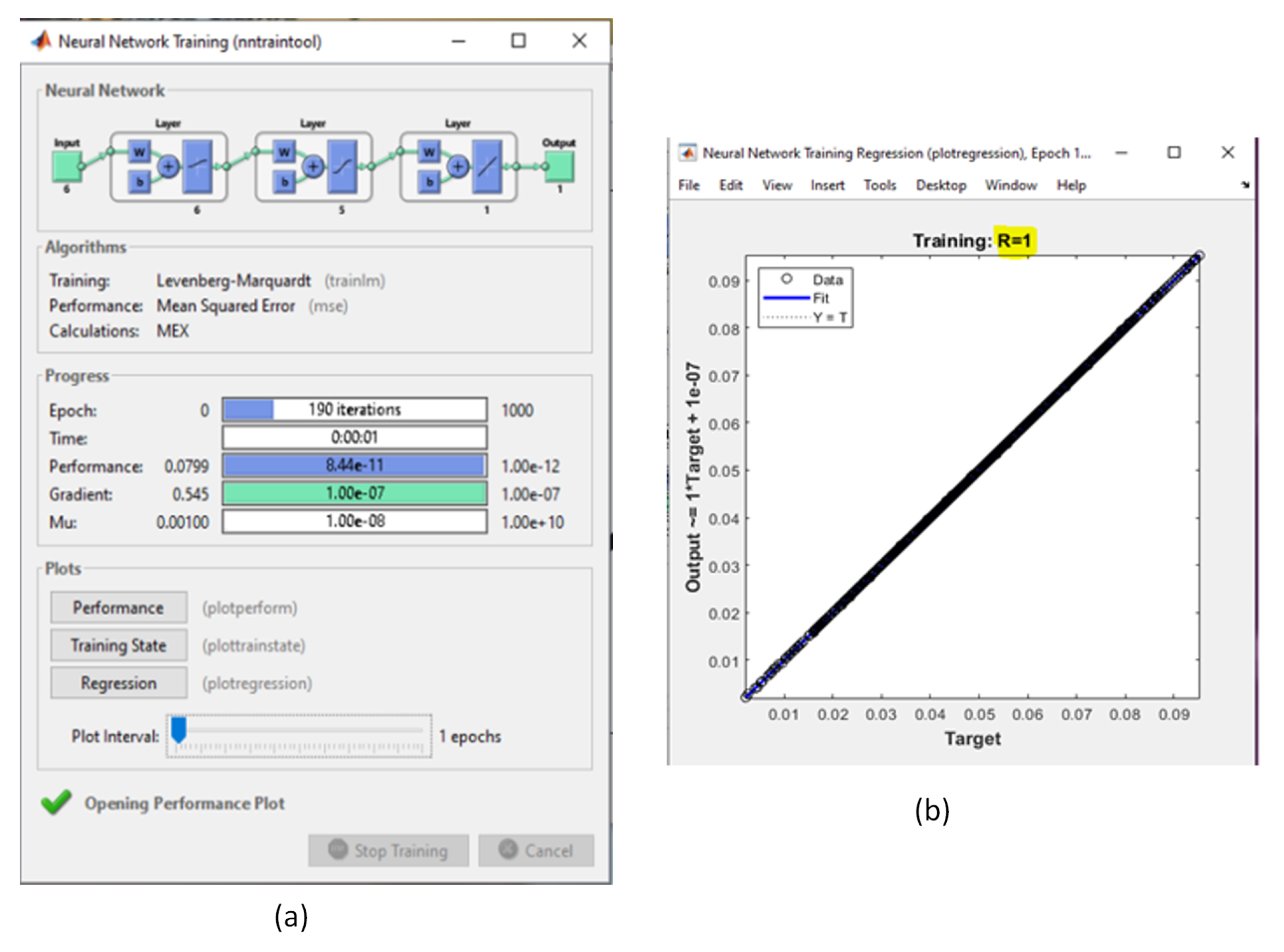Image resolution: width=1284 pixels, height=952 pixels.
Task: Open the Help menu
Action: pos(1071,185)
